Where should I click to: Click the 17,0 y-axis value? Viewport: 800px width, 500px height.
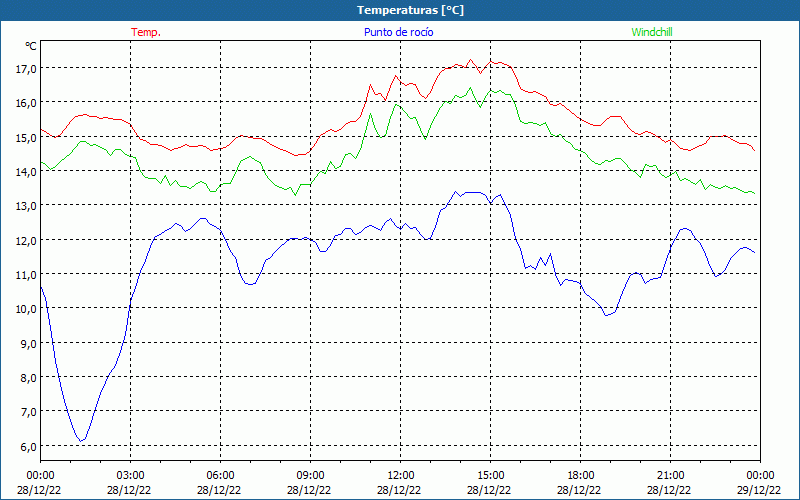26,68
